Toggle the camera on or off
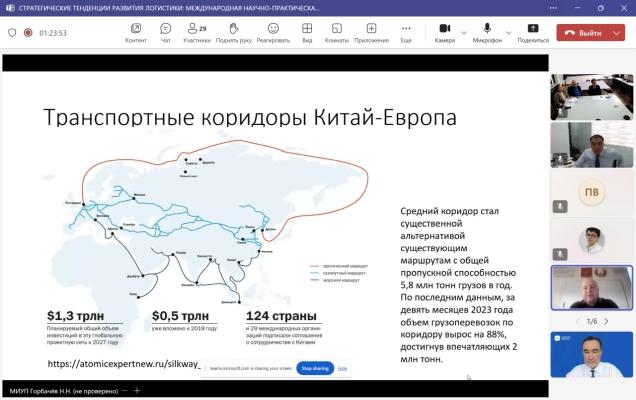This screenshot has width=636, height=400. (x=443, y=31)
